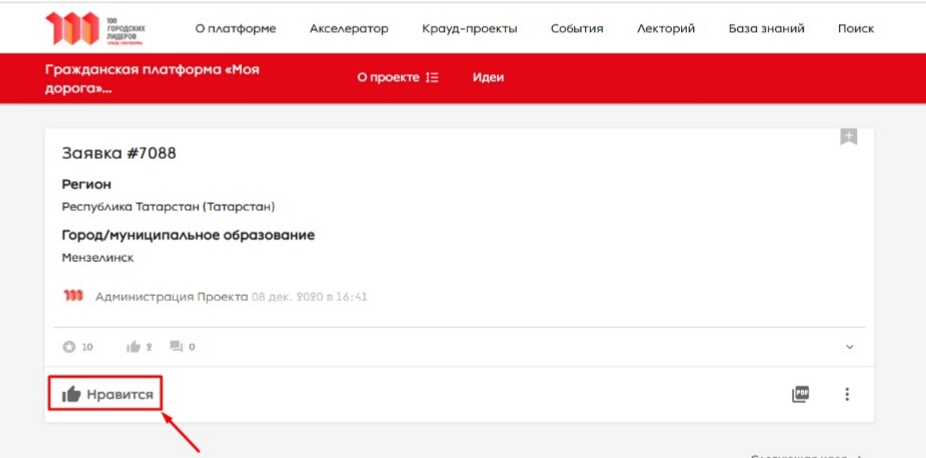The image size is (926, 458).
Task: Expand the card details chevron
Action: pos(850,347)
